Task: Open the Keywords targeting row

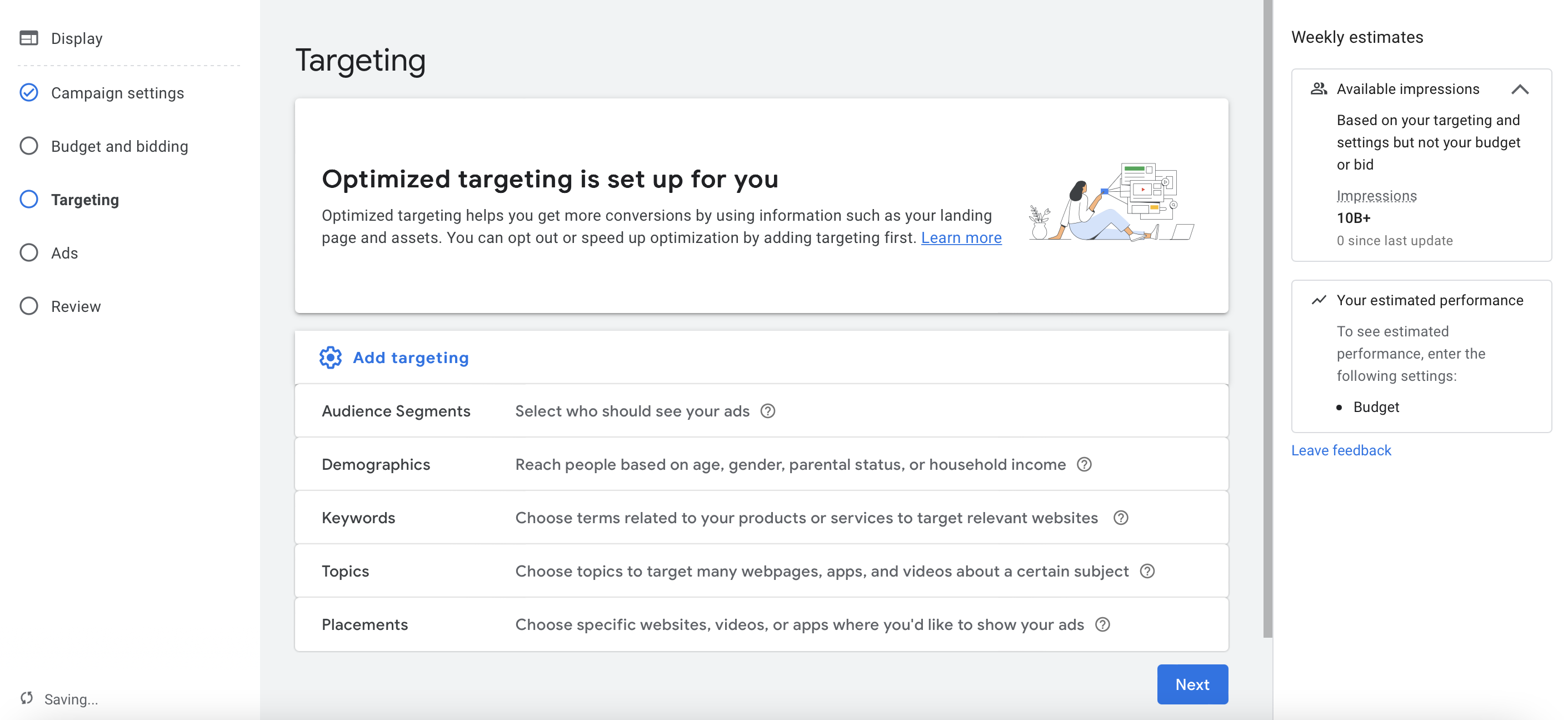Action: tap(761, 518)
